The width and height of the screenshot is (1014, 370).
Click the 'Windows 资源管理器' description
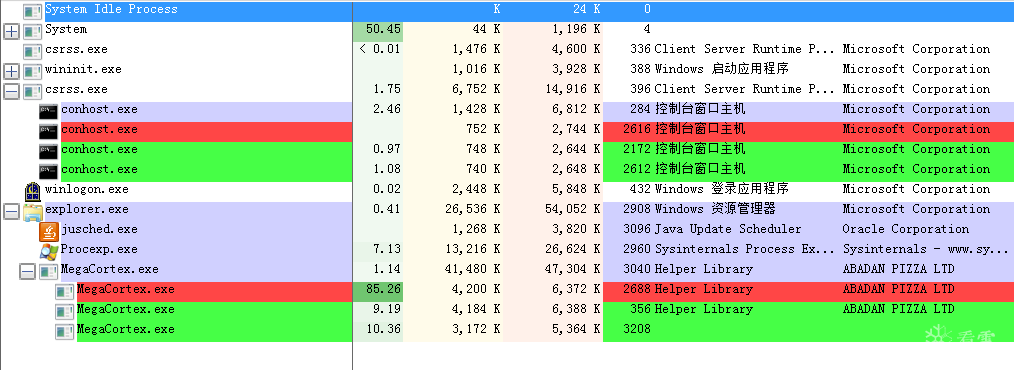pyautogui.click(x=715, y=209)
